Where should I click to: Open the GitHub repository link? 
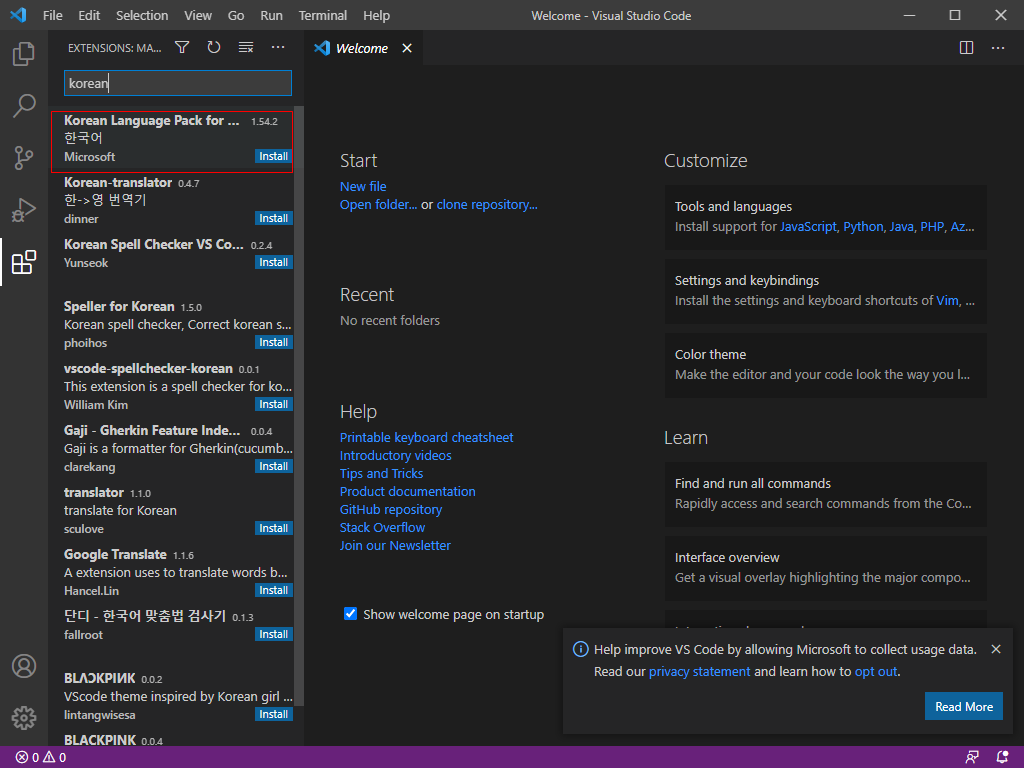[x=391, y=509]
